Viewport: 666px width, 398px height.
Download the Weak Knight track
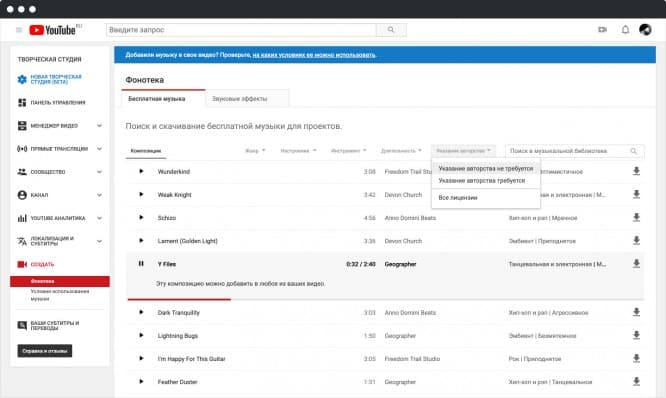(636, 194)
